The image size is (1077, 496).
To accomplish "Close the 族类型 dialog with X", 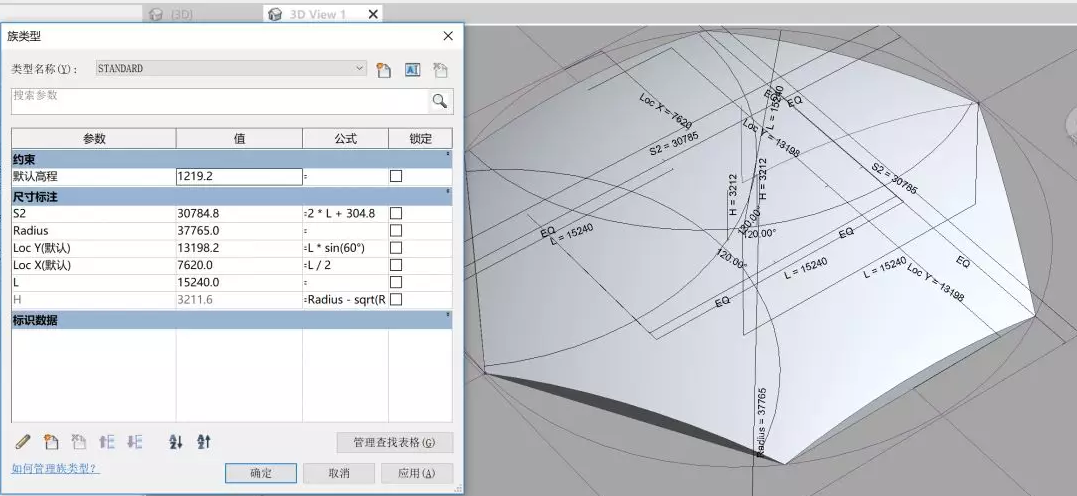I will pyautogui.click(x=448, y=36).
